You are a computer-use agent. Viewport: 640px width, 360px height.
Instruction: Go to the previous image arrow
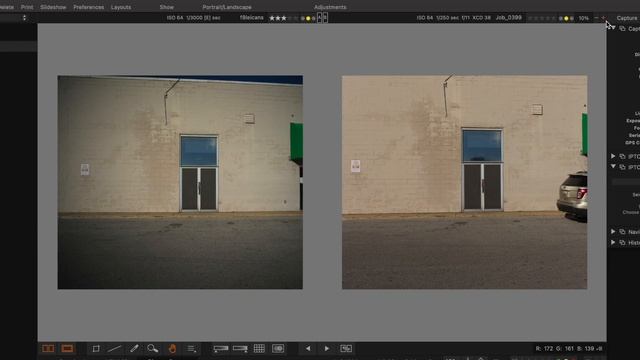[308, 349]
